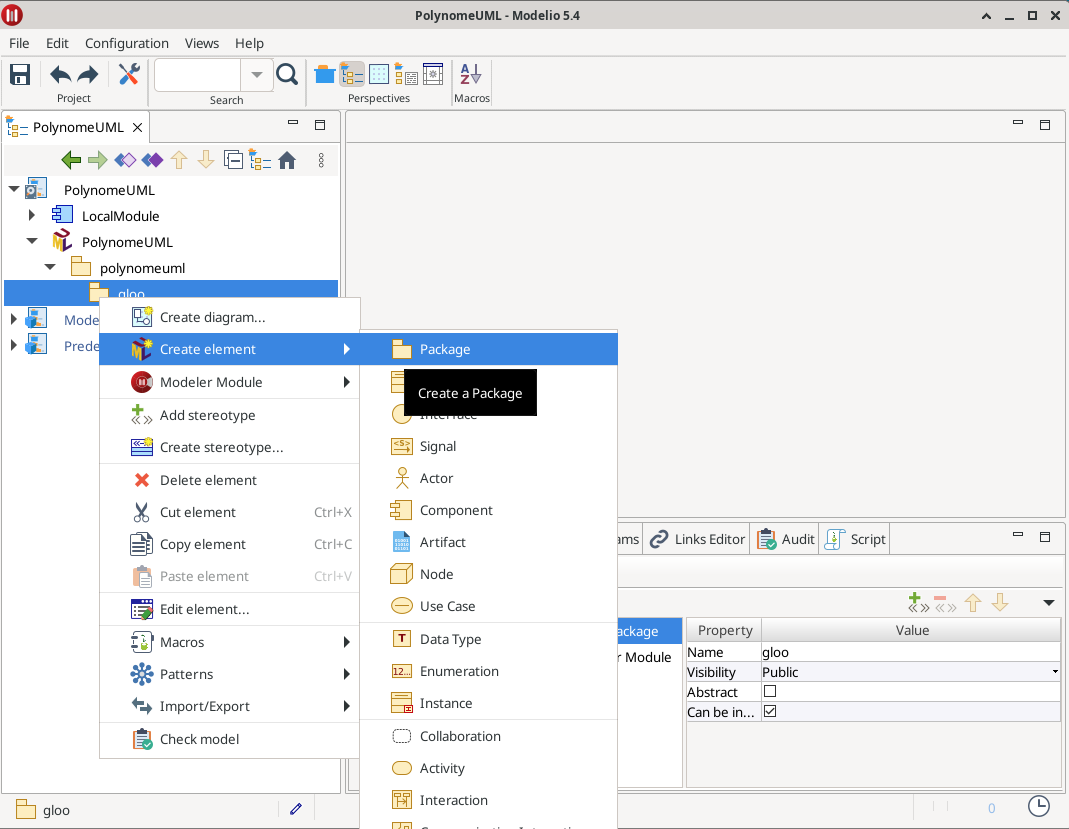
Task: Collapse the PolynomeUML model node
Action: tap(32, 241)
